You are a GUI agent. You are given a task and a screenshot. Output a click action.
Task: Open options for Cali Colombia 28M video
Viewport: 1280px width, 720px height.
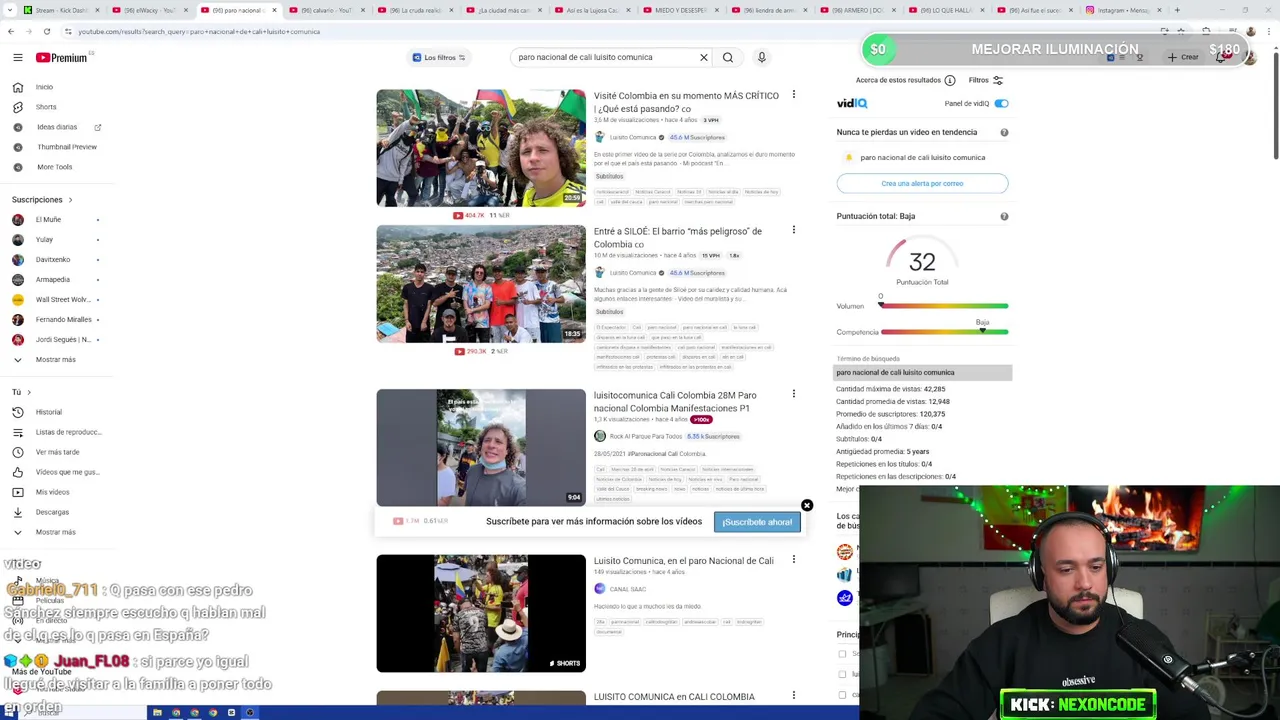[794, 394]
